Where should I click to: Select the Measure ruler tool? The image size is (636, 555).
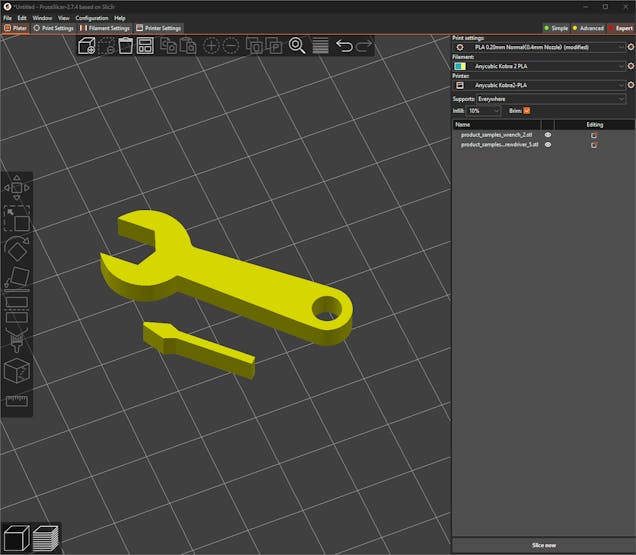tap(17, 401)
